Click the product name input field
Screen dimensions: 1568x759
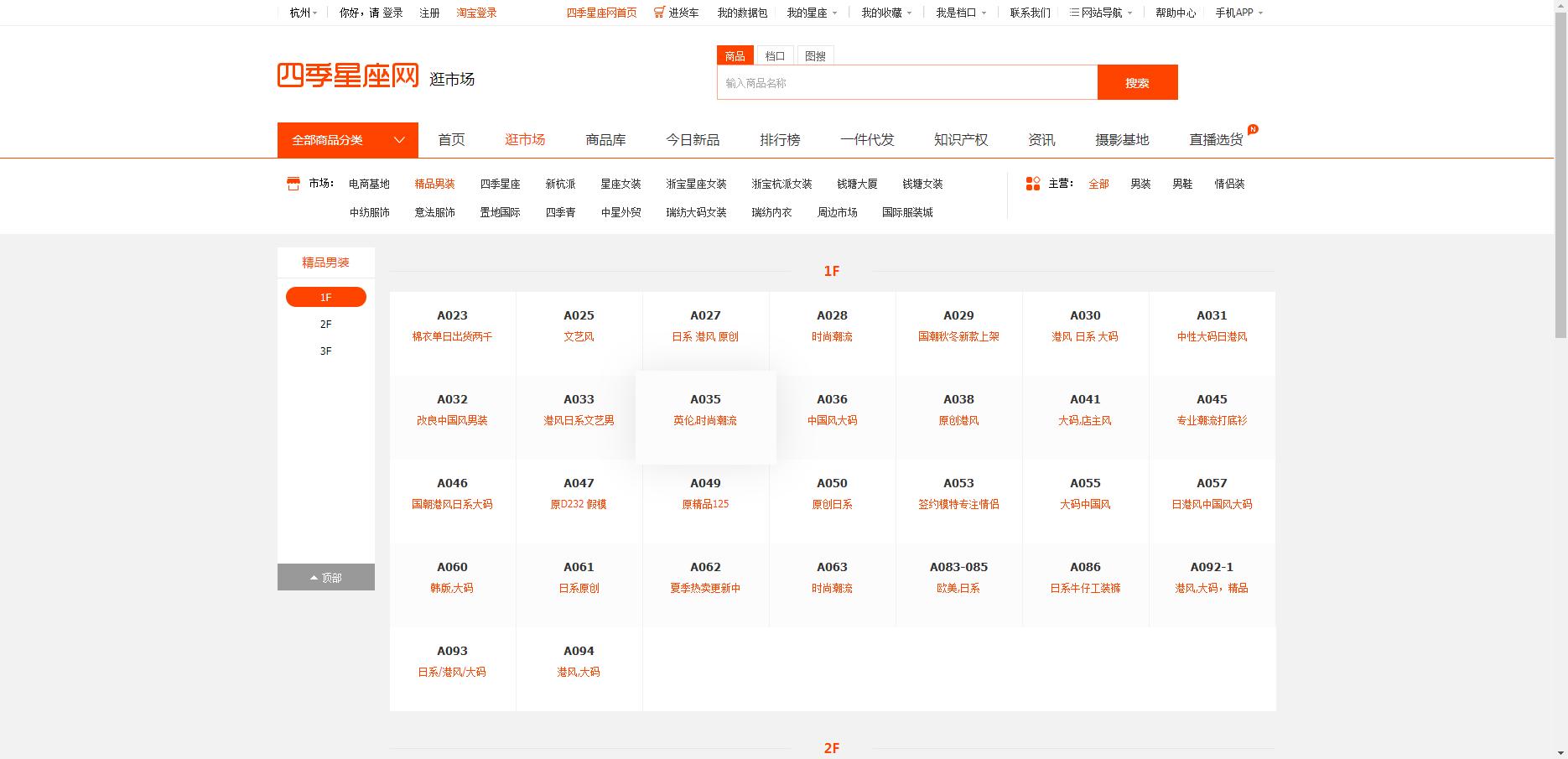click(906, 82)
